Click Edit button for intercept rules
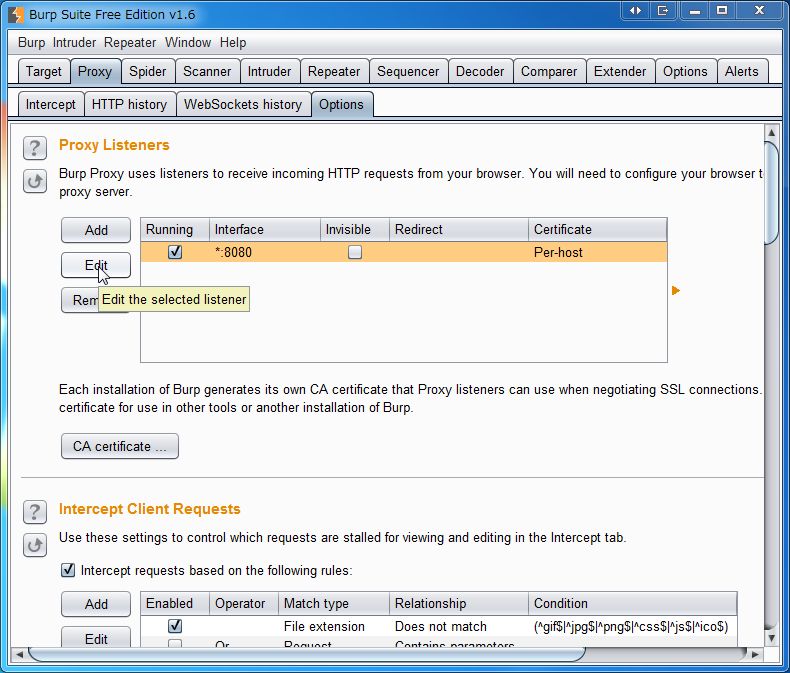The image size is (790, 673). (x=96, y=638)
